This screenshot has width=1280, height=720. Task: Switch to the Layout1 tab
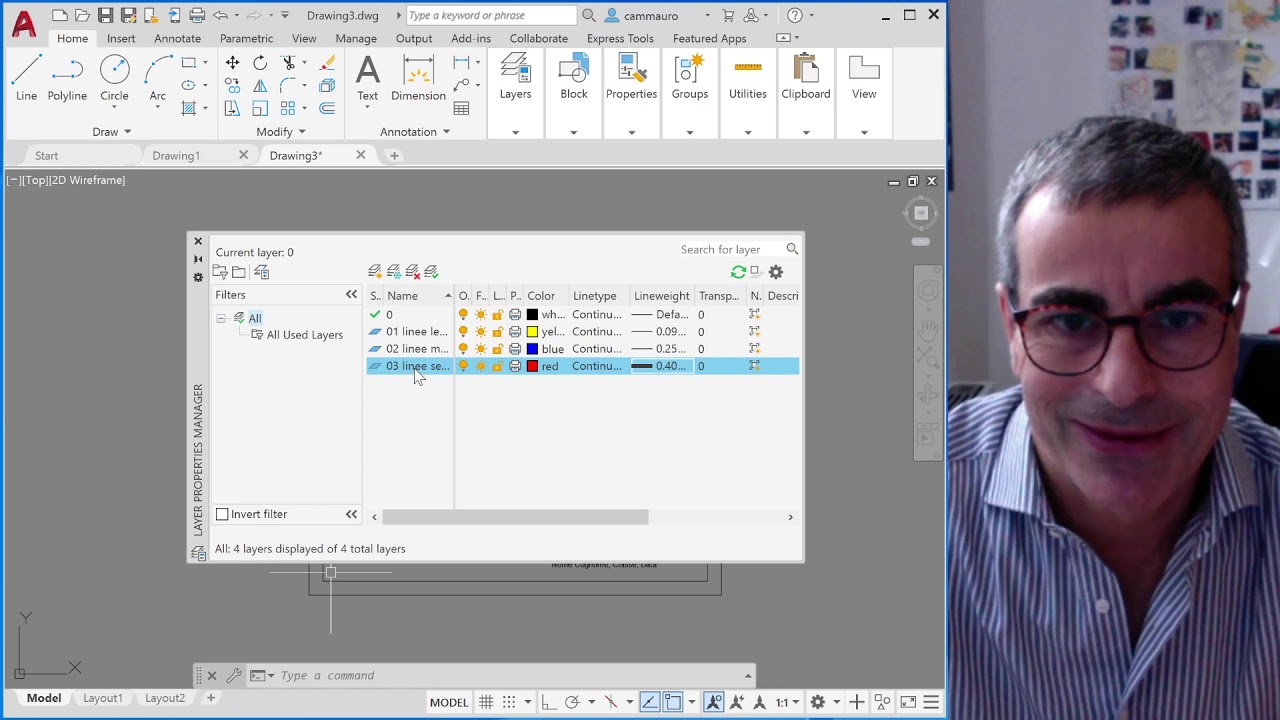tap(103, 698)
